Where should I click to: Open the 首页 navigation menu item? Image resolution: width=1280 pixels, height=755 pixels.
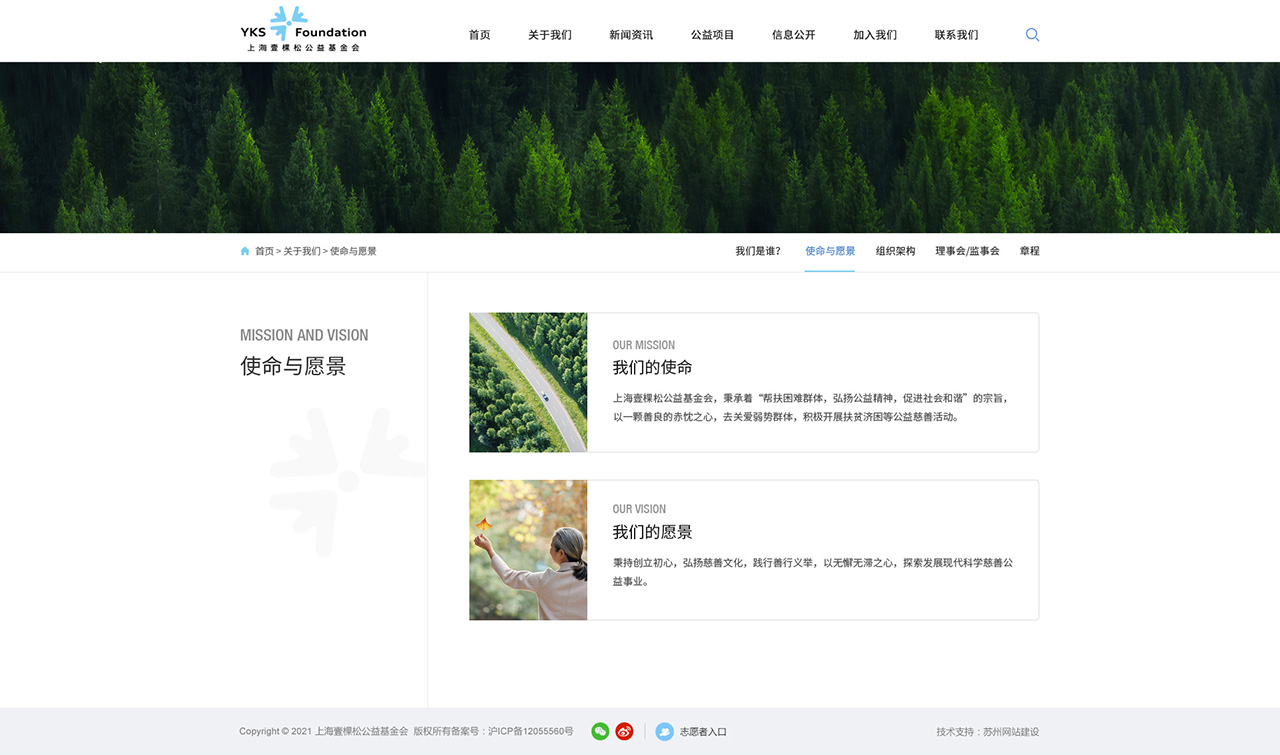(480, 35)
